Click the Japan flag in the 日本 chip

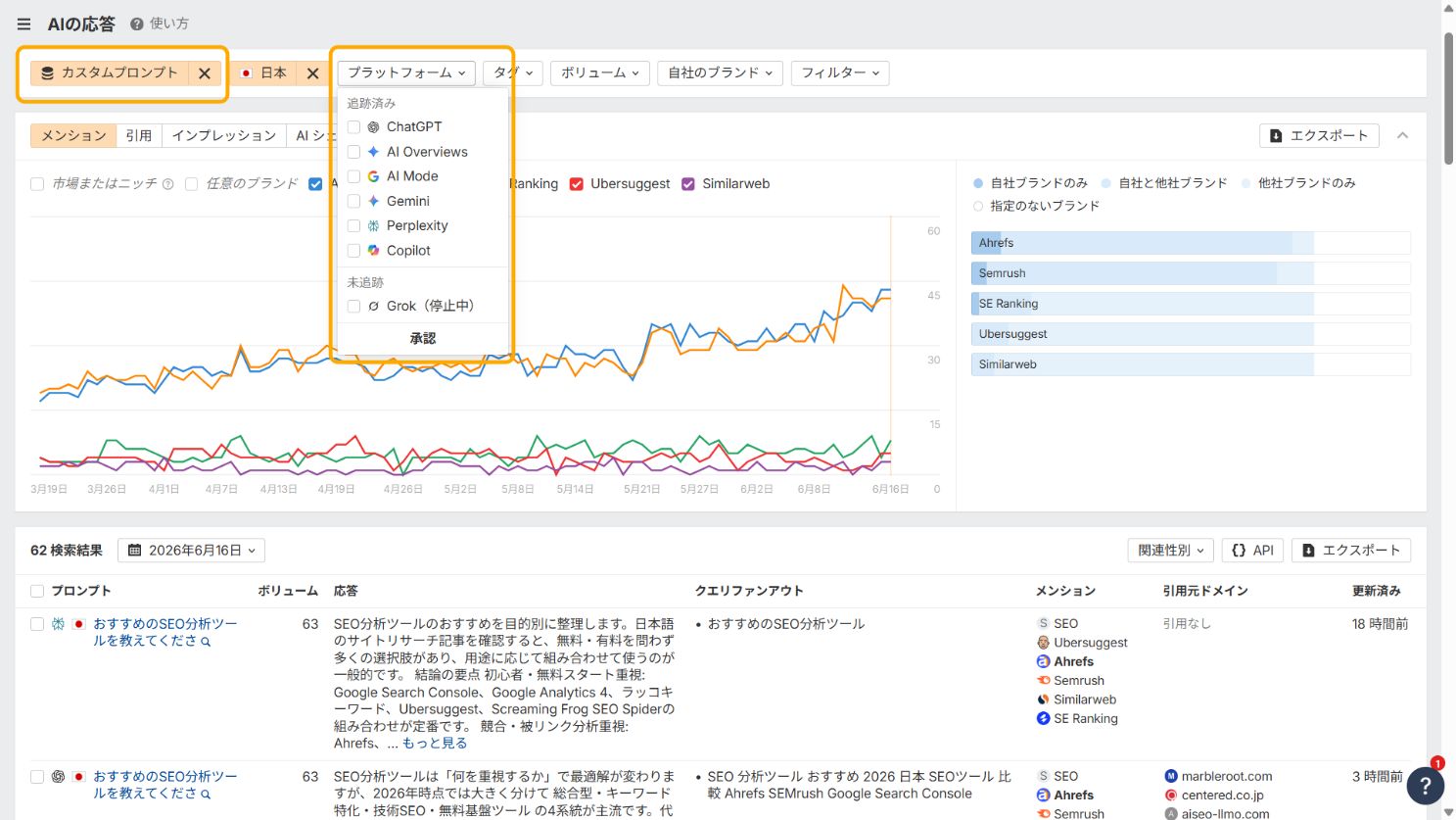[x=247, y=72]
